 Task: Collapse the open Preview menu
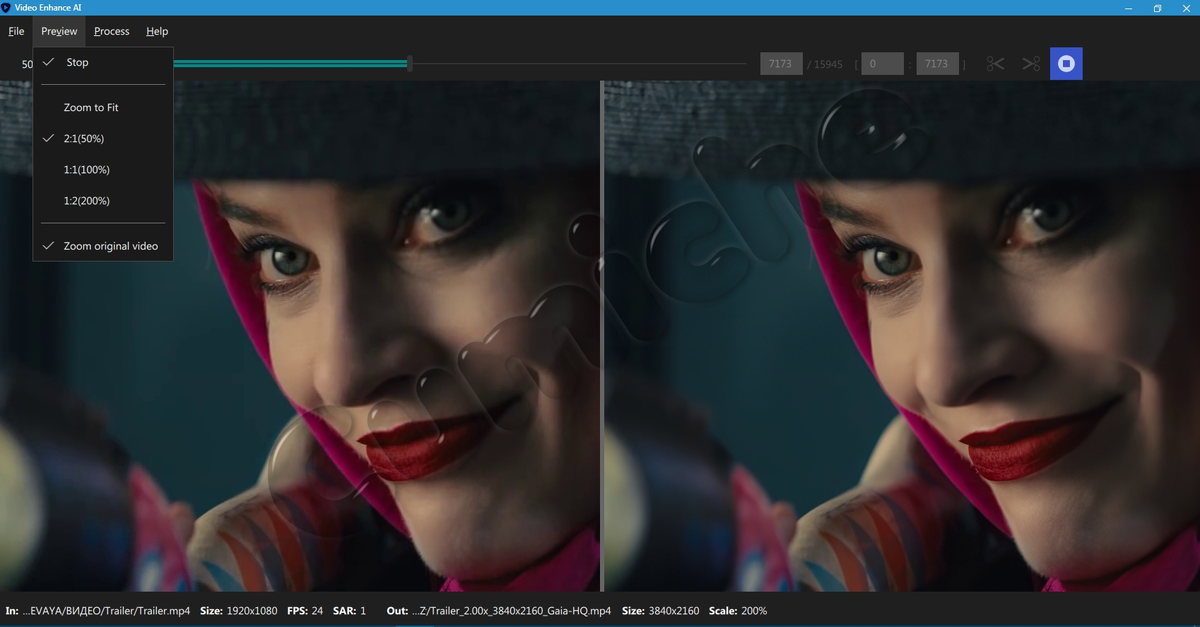click(59, 31)
